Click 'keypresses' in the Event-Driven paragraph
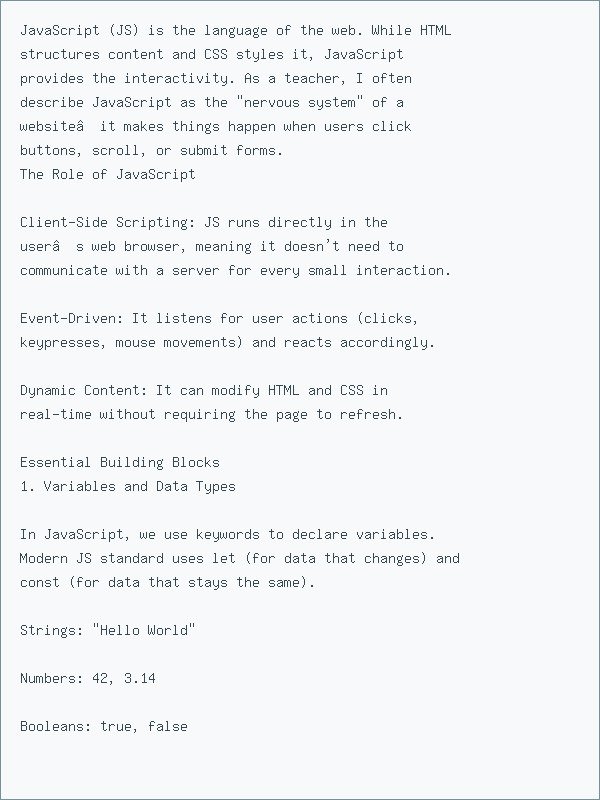The height and width of the screenshot is (800, 600). pyautogui.click(x=60, y=342)
